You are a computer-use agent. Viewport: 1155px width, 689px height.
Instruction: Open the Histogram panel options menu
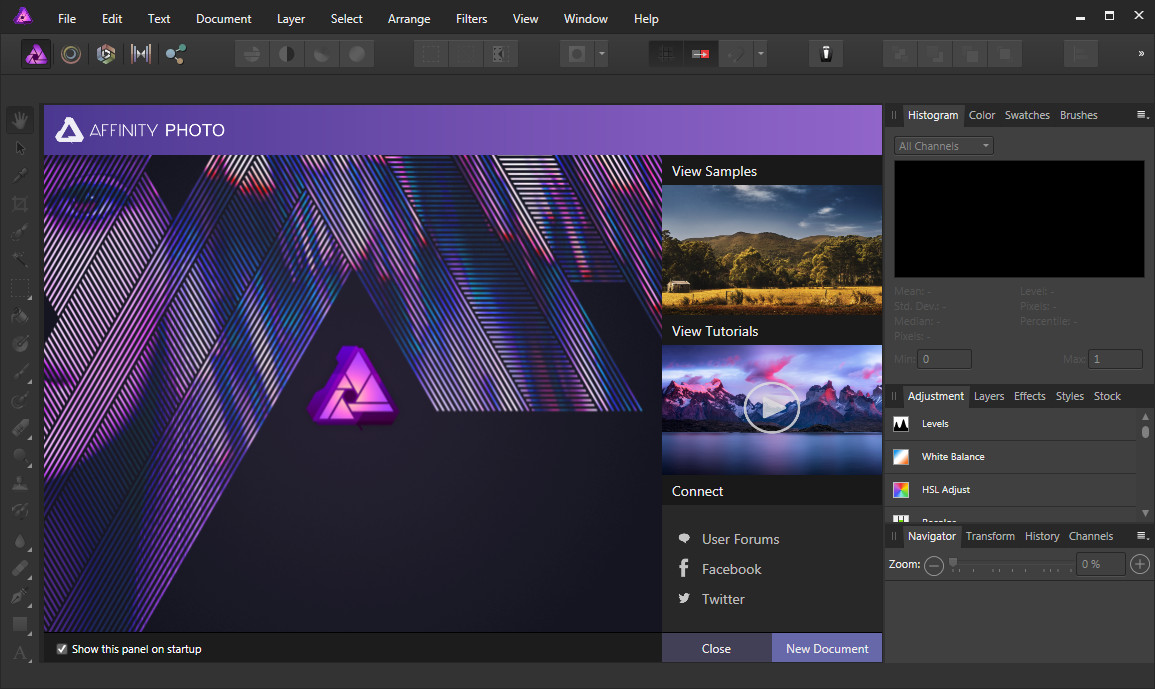click(x=1142, y=115)
